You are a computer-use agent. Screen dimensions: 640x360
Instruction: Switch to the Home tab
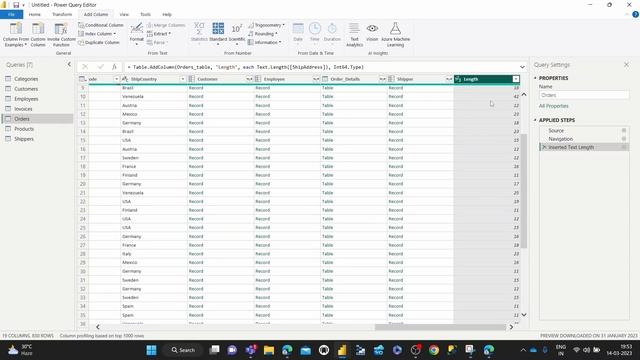(35, 14)
